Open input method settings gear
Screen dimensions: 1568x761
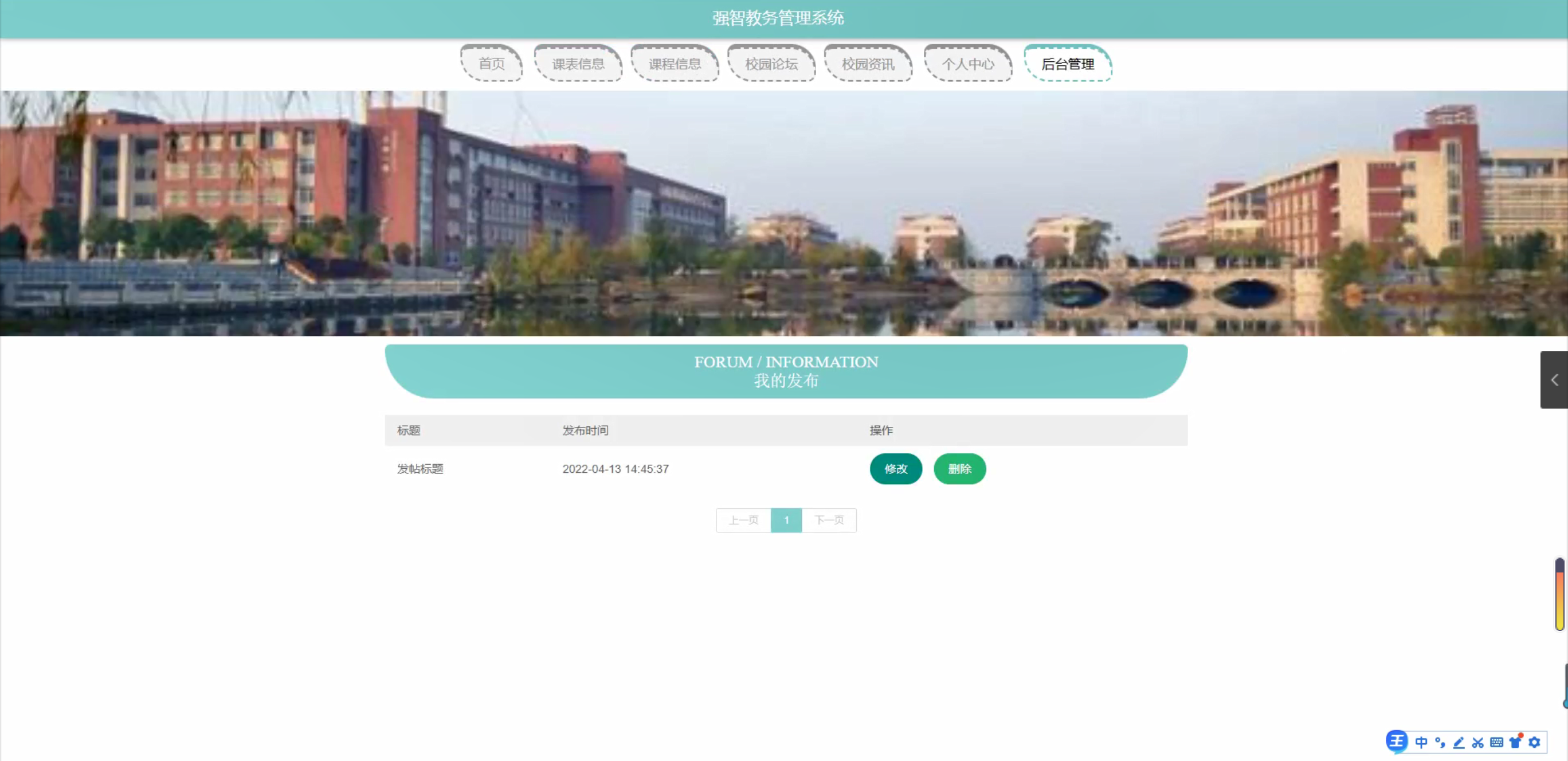[1534, 742]
